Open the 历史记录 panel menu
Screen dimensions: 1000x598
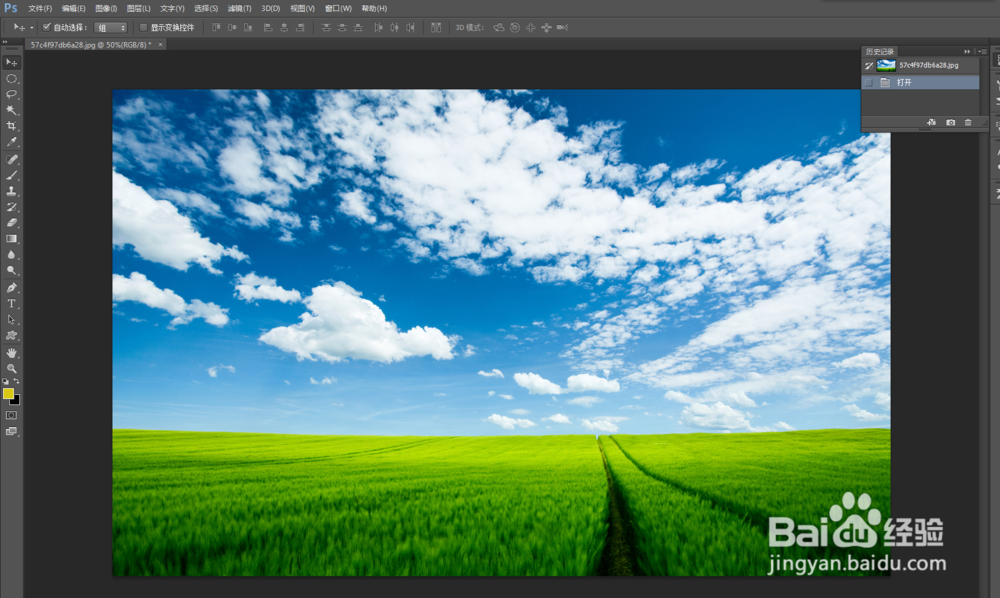[x=981, y=51]
